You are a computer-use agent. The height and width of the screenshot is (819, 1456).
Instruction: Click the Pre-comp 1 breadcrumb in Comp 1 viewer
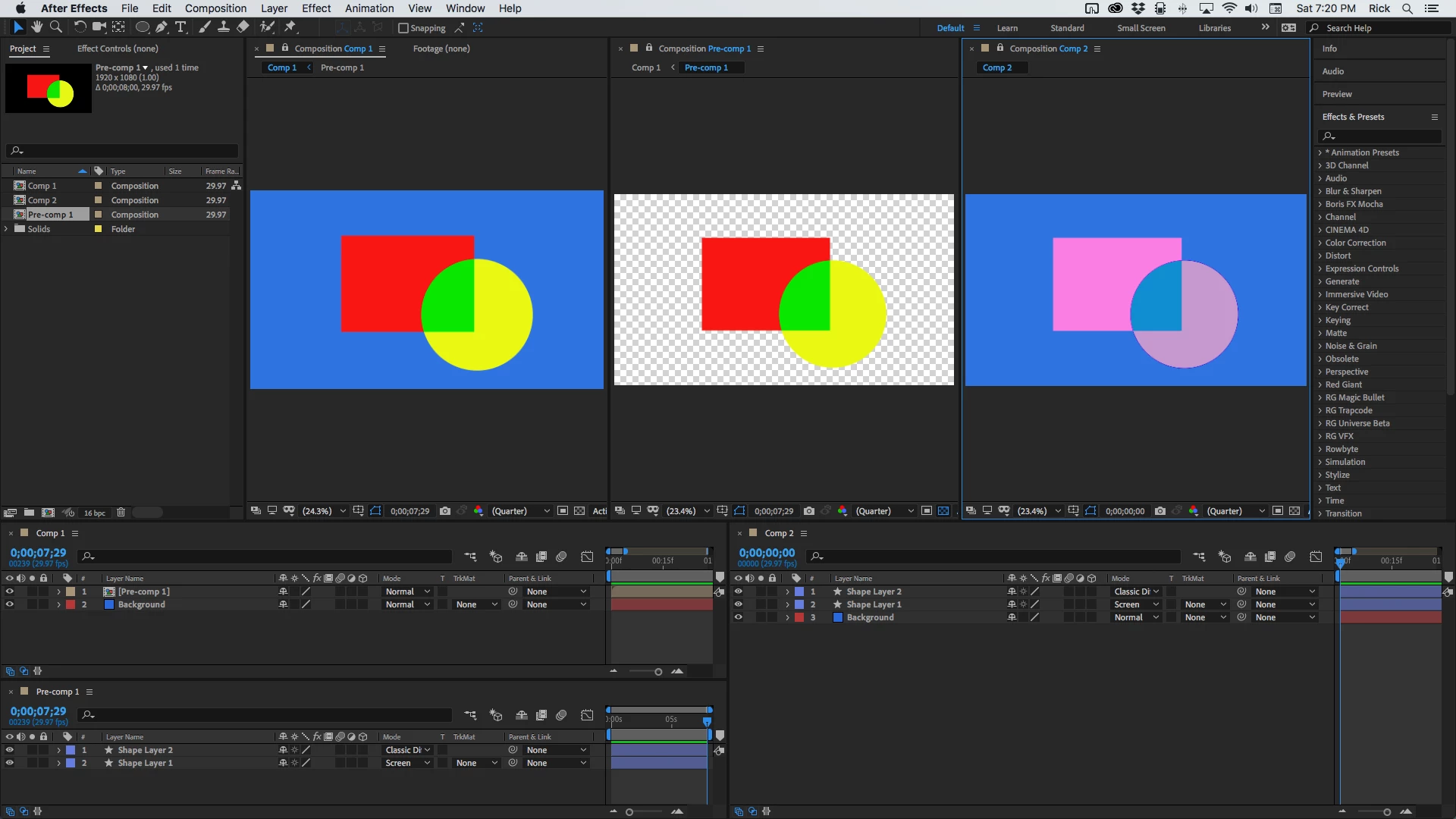click(x=342, y=67)
